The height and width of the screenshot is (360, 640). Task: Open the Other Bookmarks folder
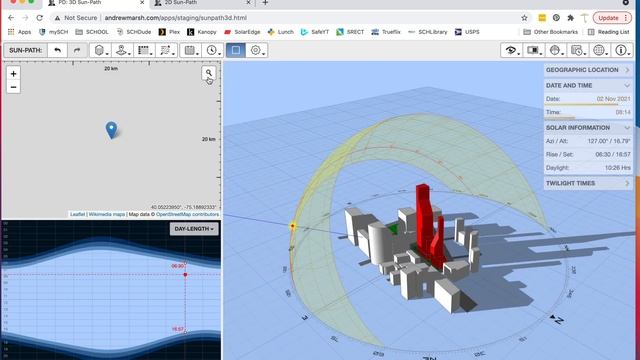551,32
